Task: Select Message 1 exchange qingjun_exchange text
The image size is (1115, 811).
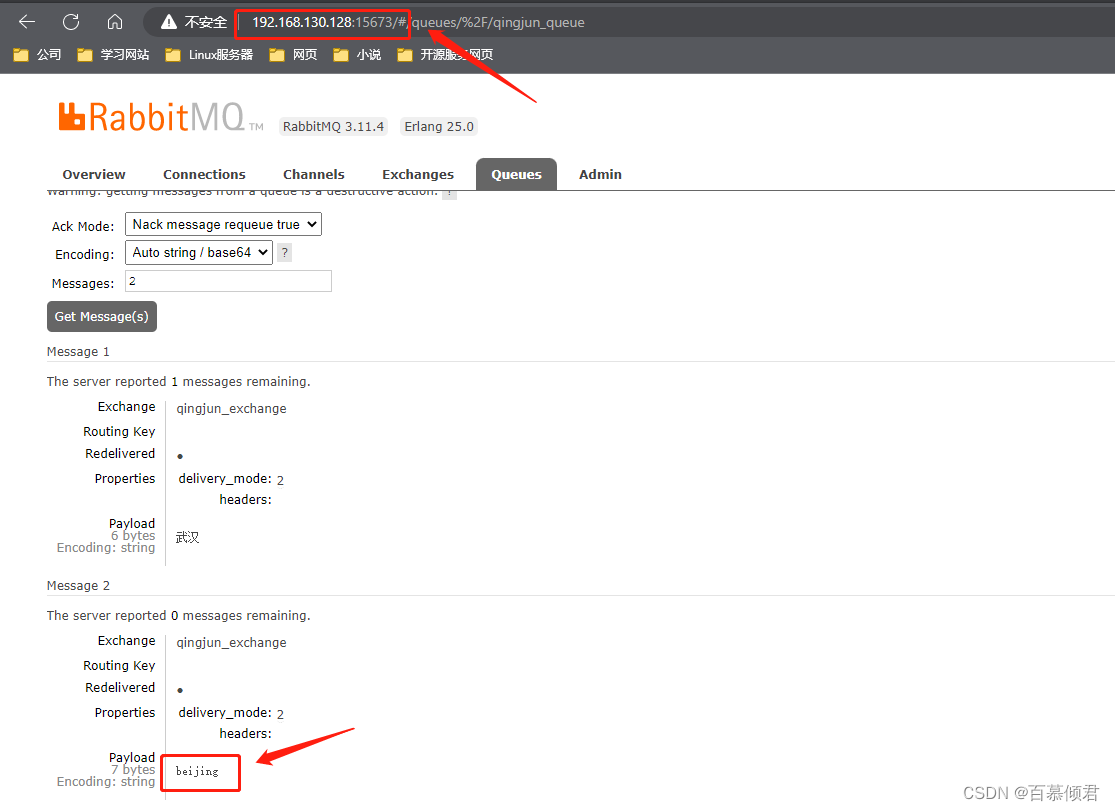Action: click(231, 408)
